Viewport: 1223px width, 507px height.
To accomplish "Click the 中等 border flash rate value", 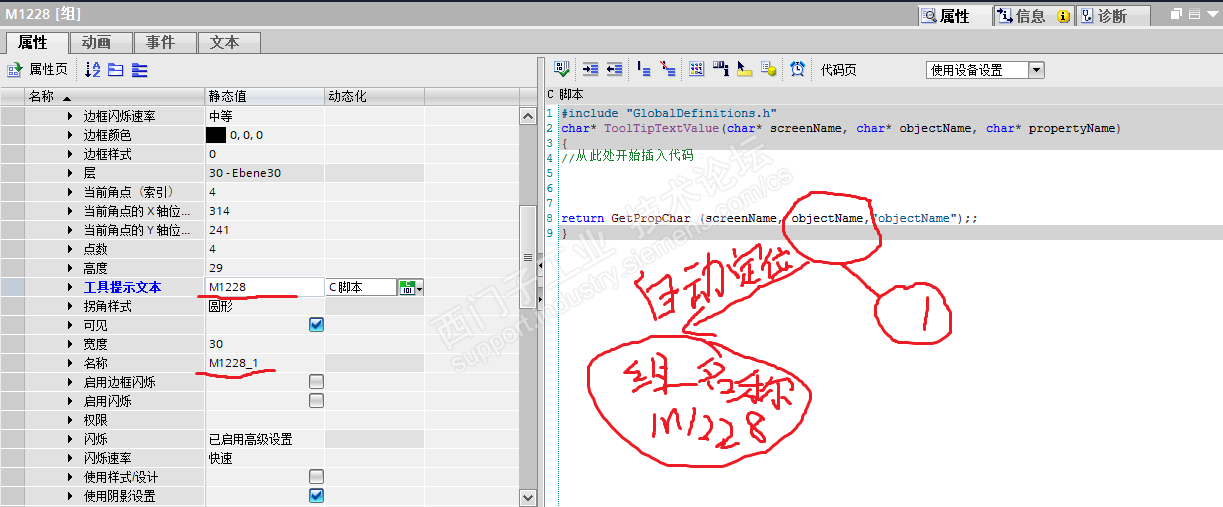I will [221, 116].
